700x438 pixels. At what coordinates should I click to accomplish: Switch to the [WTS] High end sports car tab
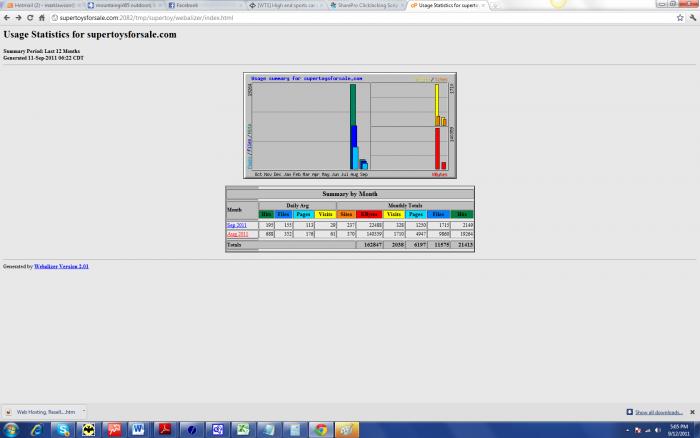286,5
